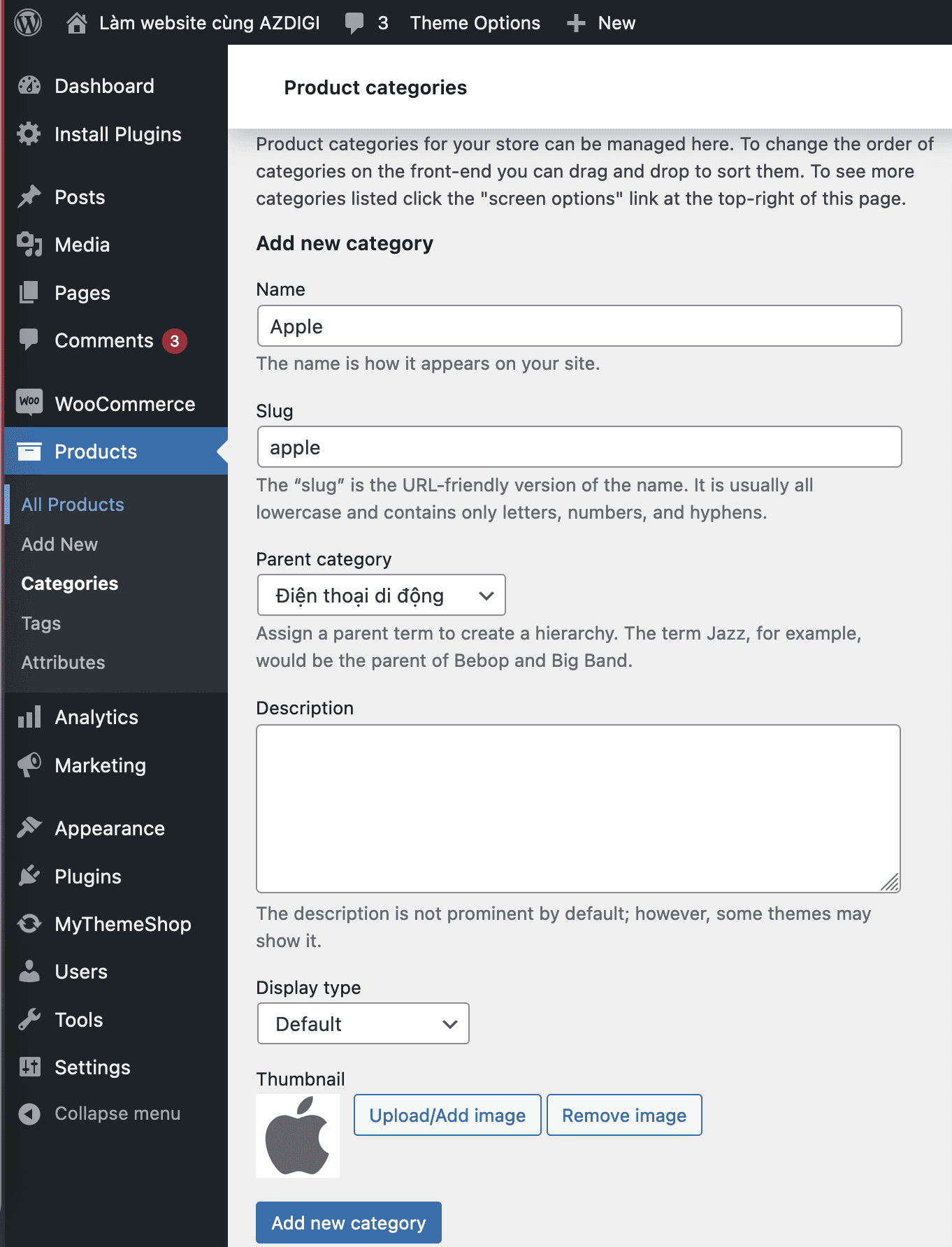Open Theme Options in the admin bar

click(475, 23)
